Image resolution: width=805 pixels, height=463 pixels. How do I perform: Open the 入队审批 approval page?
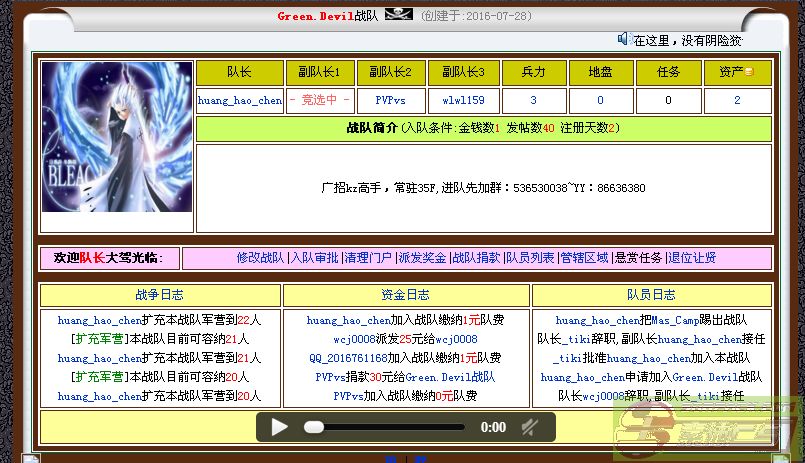tap(315, 258)
